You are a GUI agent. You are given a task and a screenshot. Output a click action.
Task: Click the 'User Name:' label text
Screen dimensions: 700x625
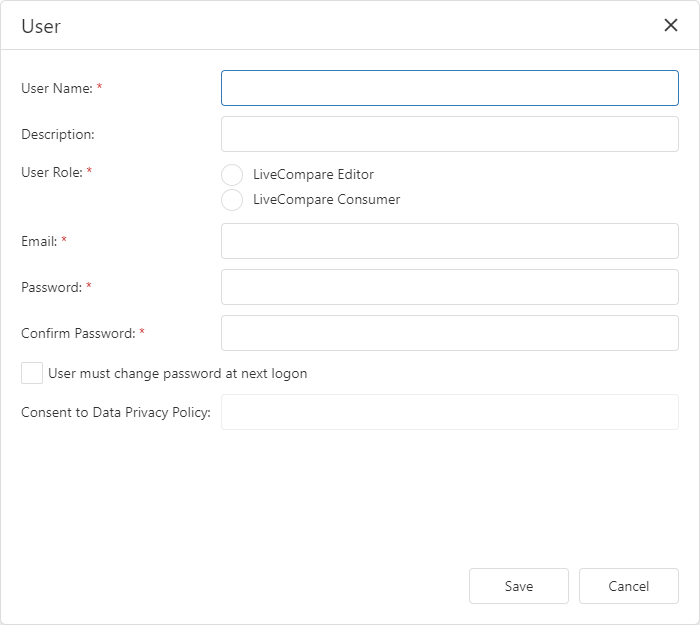tap(57, 88)
